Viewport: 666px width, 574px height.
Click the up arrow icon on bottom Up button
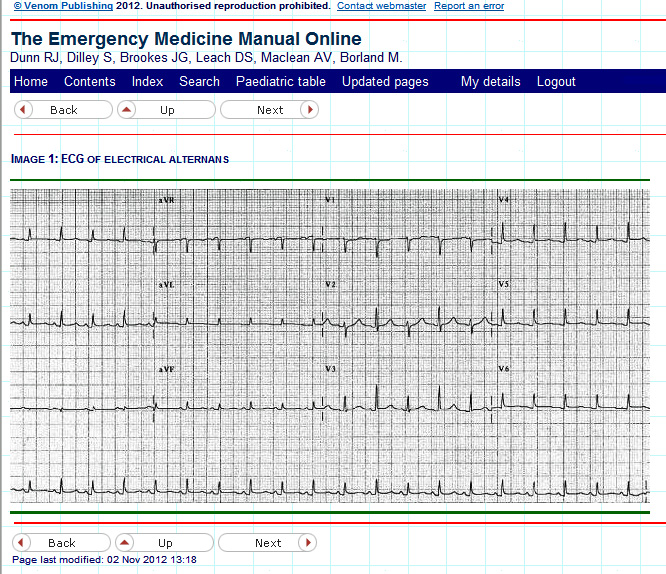[124, 543]
